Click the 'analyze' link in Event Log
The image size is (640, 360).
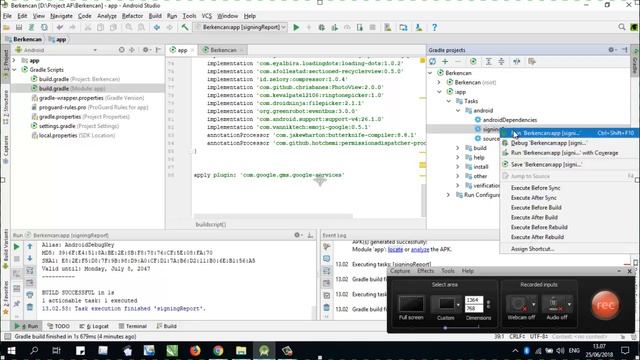[x=420, y=249]
